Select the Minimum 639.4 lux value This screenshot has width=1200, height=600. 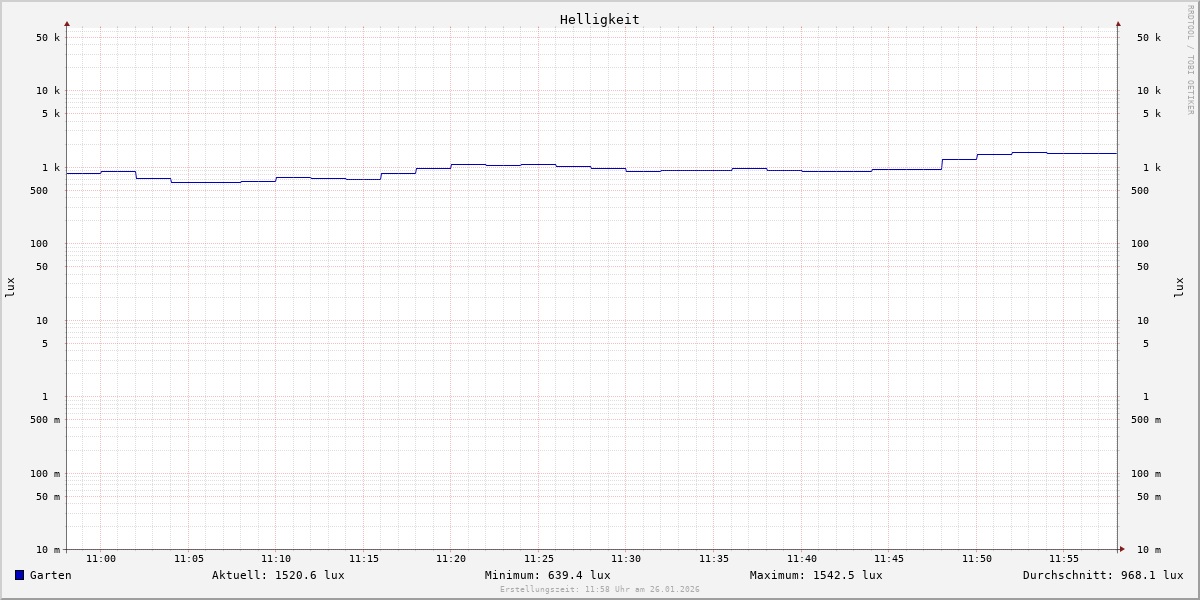(547, 575)
